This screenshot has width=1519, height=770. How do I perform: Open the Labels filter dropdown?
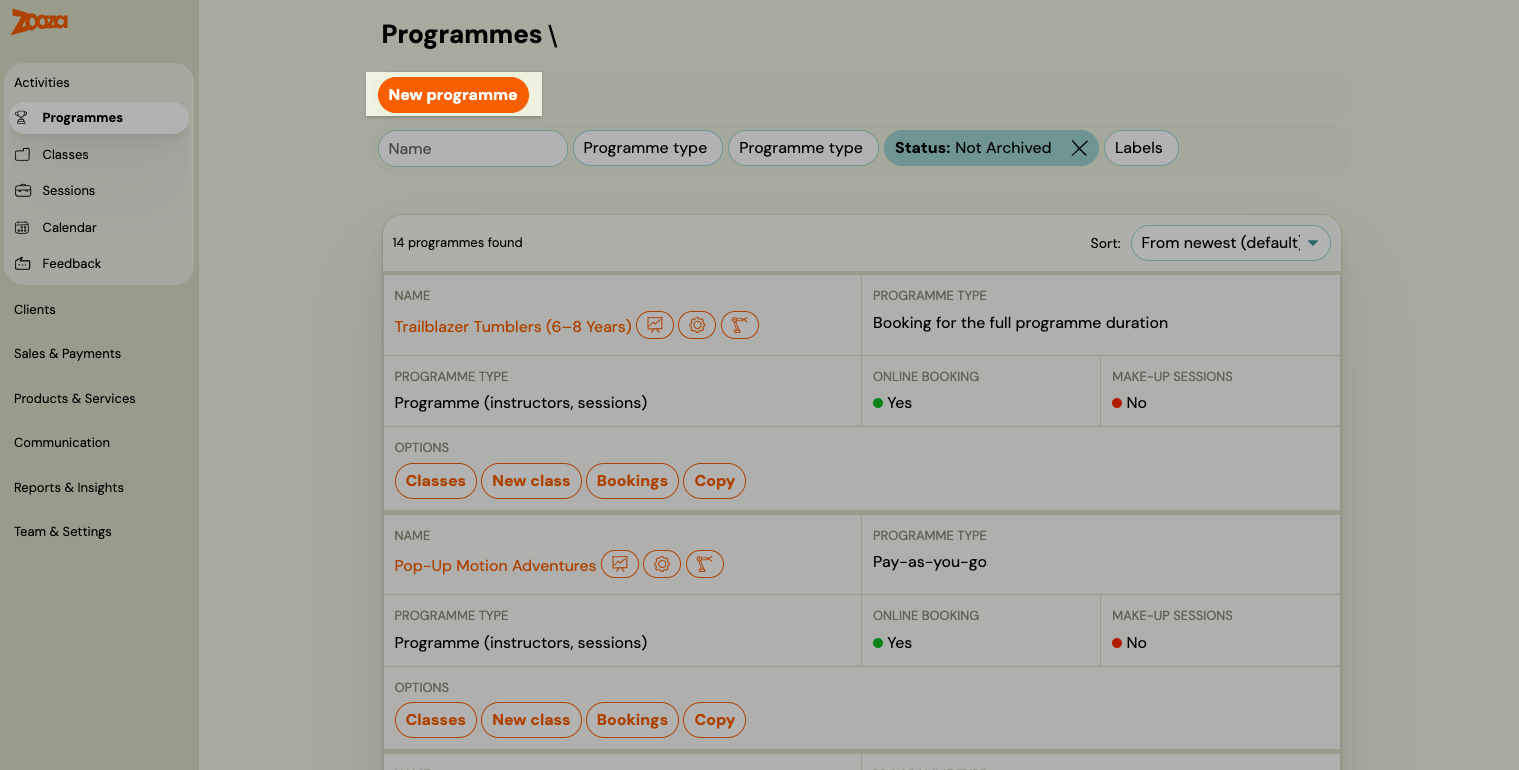pos(1141,148)
